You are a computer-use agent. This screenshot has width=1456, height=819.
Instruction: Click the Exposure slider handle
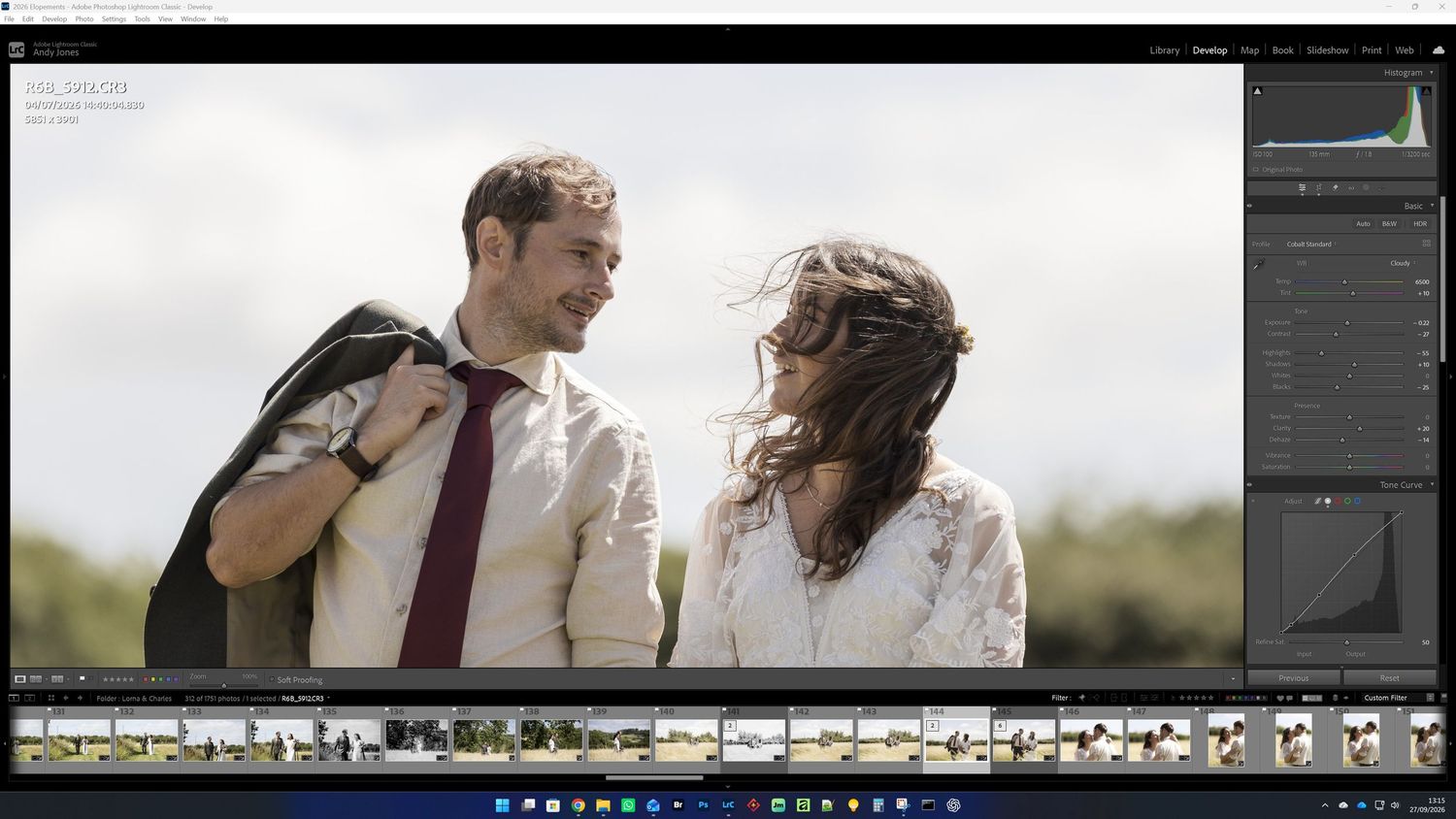click(x=1346, y=323)
